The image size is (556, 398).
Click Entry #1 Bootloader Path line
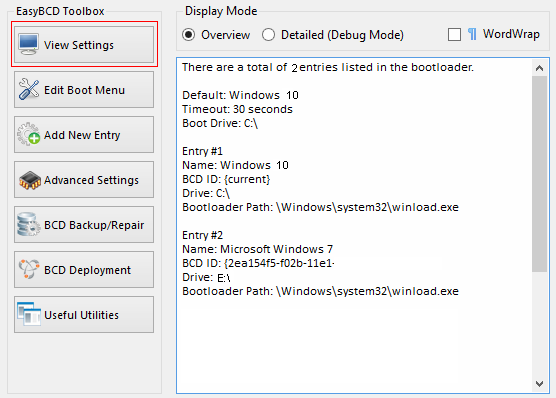(320, 207)
